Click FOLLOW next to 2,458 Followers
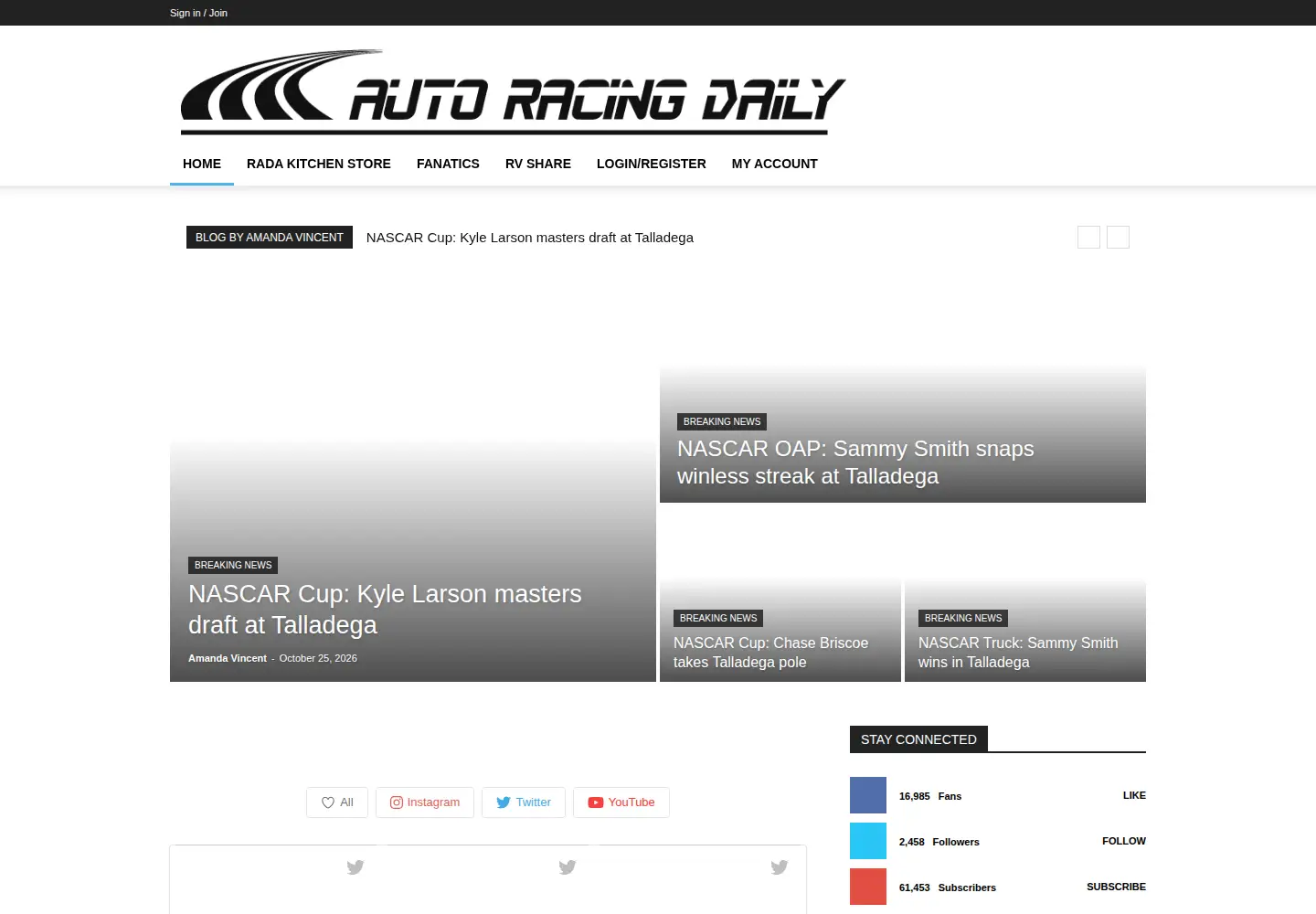The height and width of the screenshot is (914, 1316). [x=1124, y=841]
